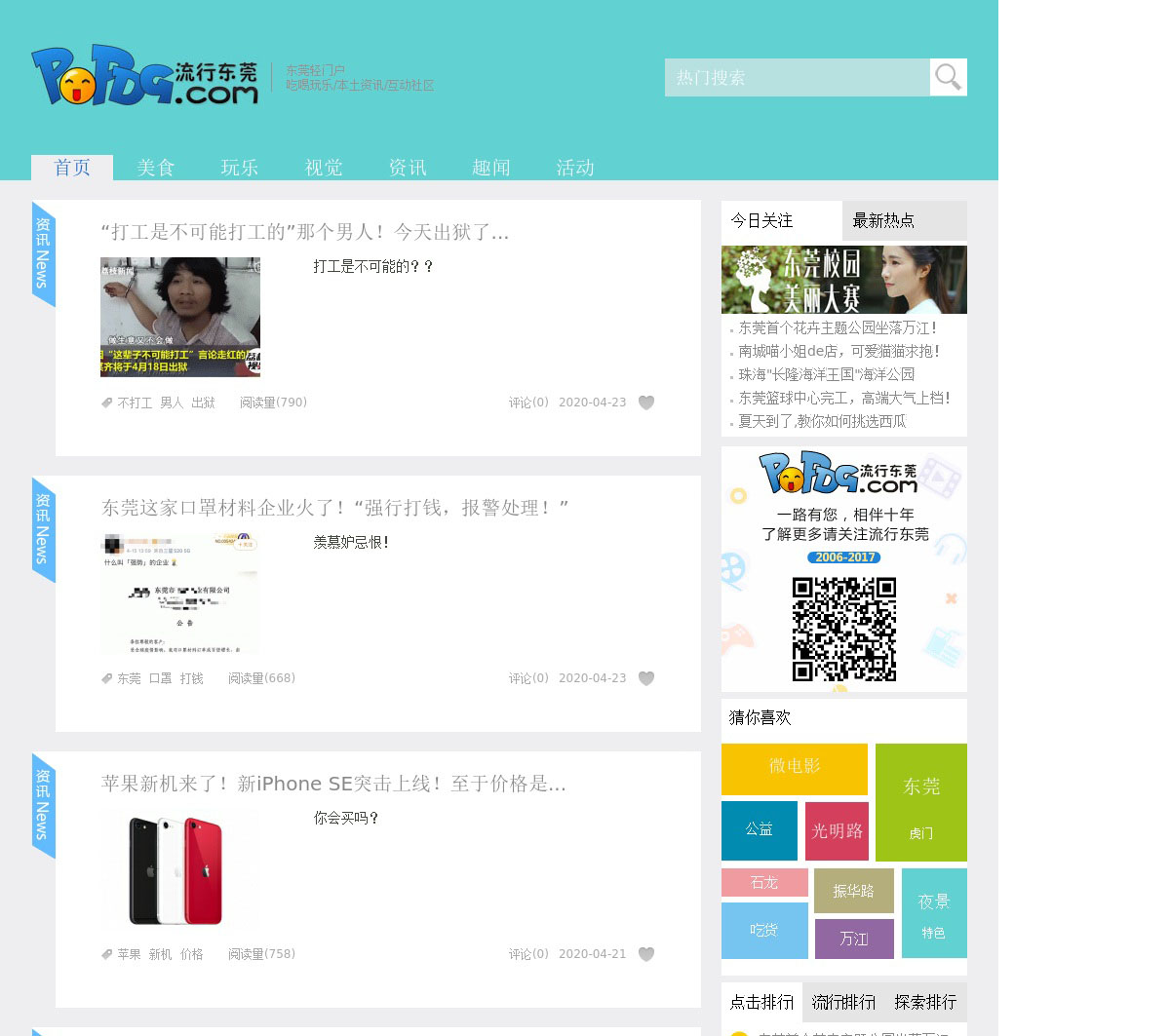Click the green 东莞 虎门 tile
Image resolution: width=1170 pixels, height=1036 pixels.
point(921,802)
